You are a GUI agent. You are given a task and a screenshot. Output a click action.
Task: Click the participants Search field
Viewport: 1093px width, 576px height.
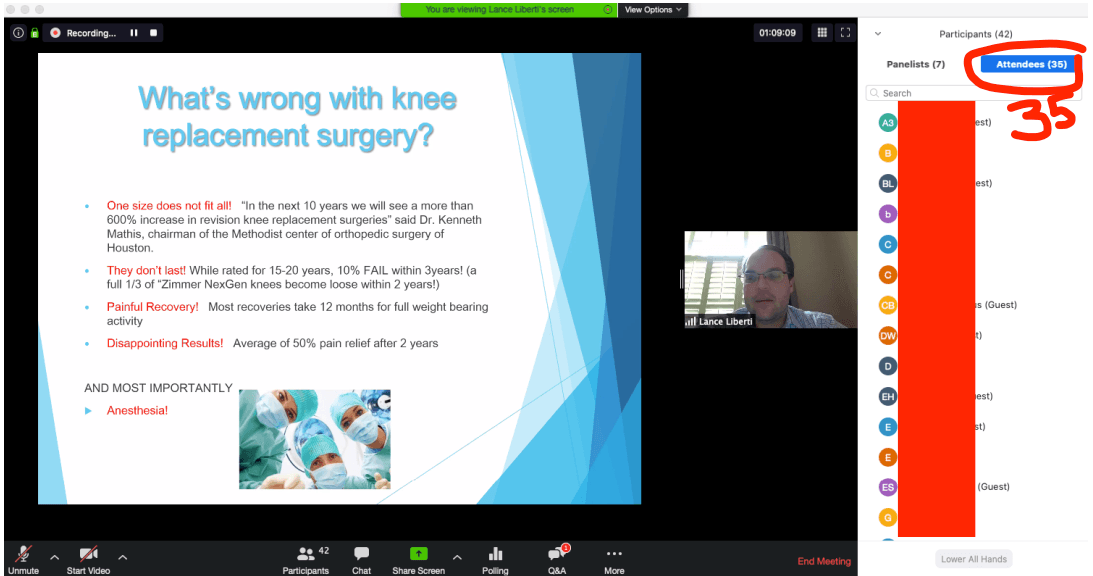point(930,93)
